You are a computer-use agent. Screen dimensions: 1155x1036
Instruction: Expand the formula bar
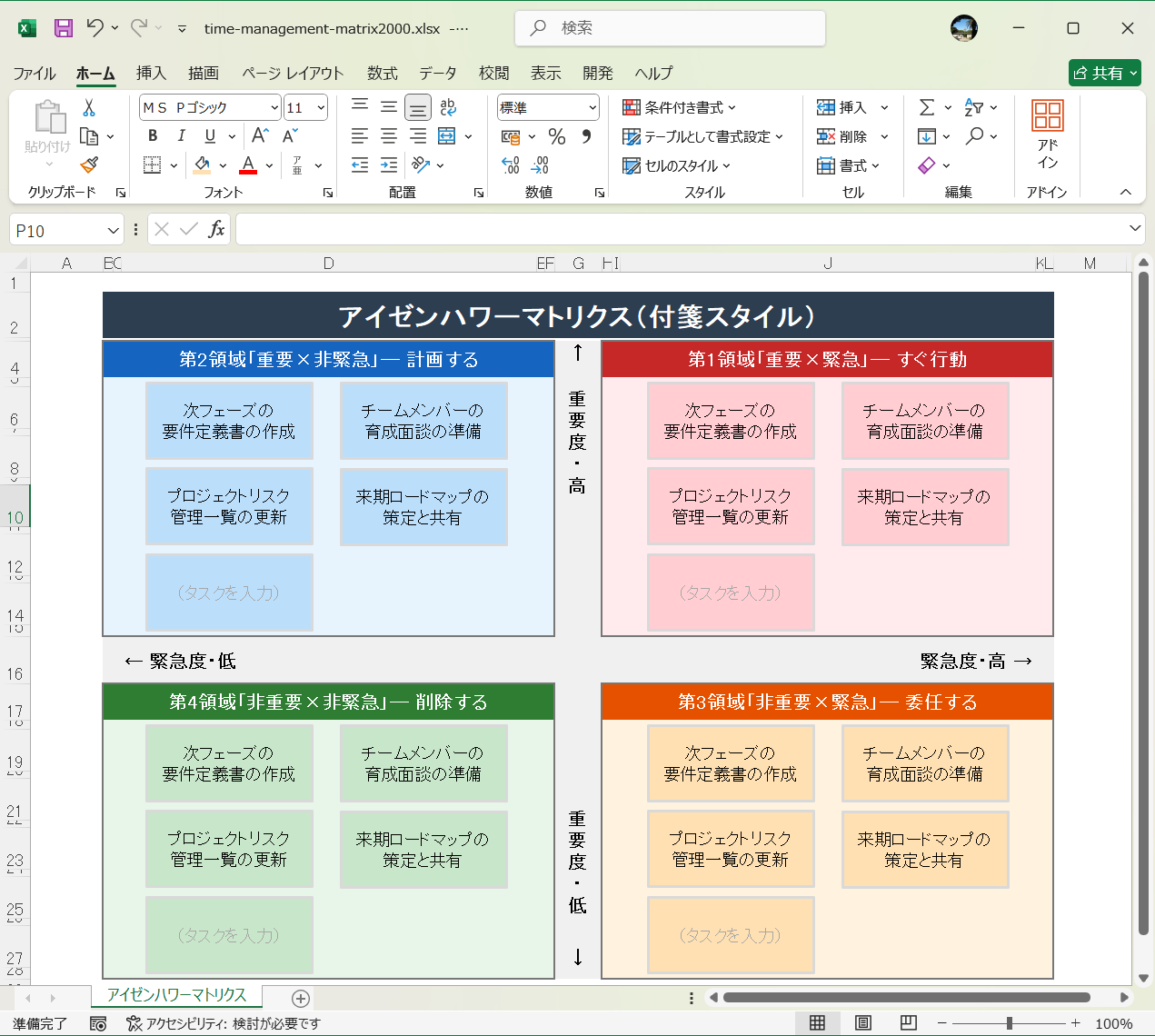[1135, 229]
